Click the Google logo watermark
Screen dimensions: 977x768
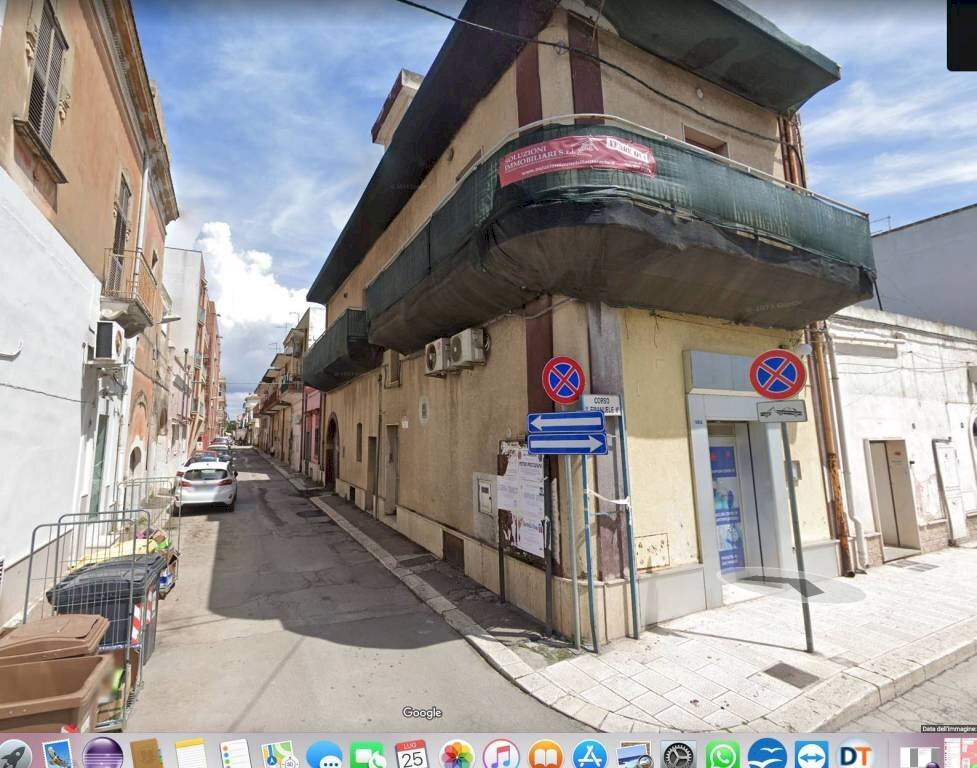(422, 713)
